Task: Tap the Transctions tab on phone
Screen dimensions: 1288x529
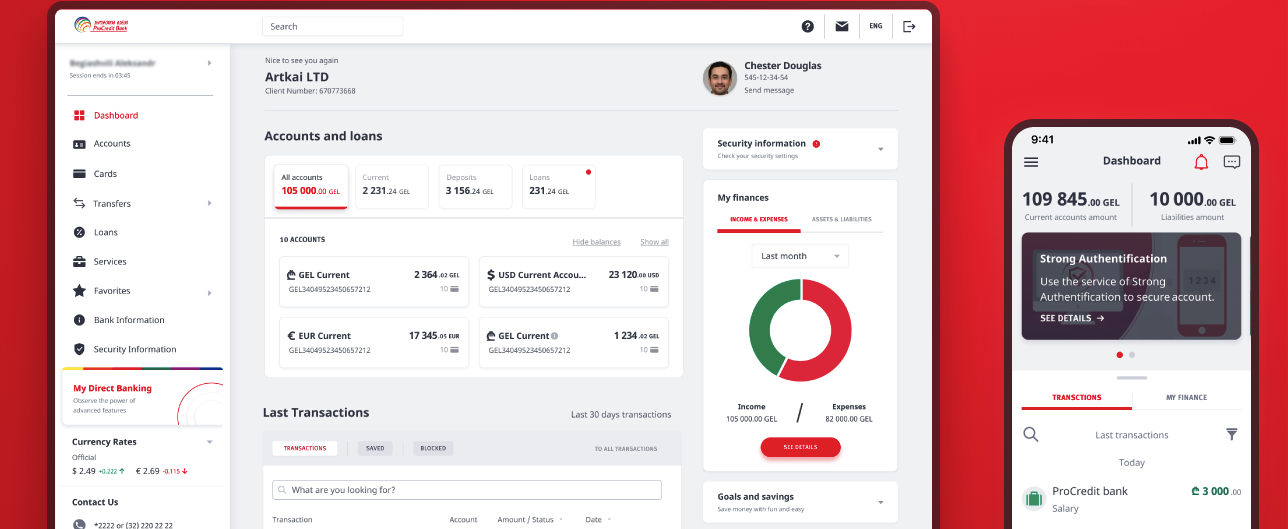Action: pyautogui.click(x=1077, y=397)
